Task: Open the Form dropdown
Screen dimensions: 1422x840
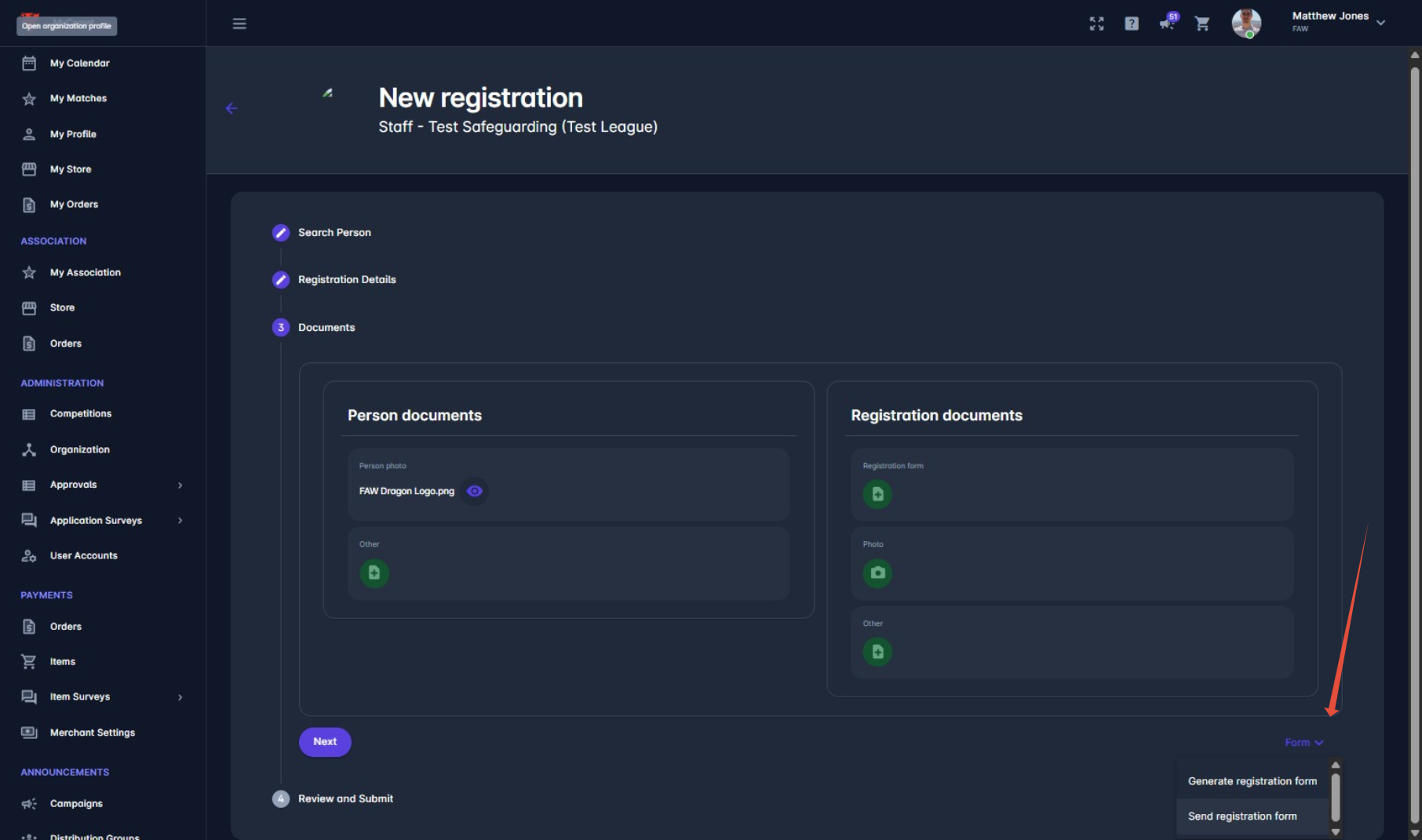Action: click(x=1303, y=743)
